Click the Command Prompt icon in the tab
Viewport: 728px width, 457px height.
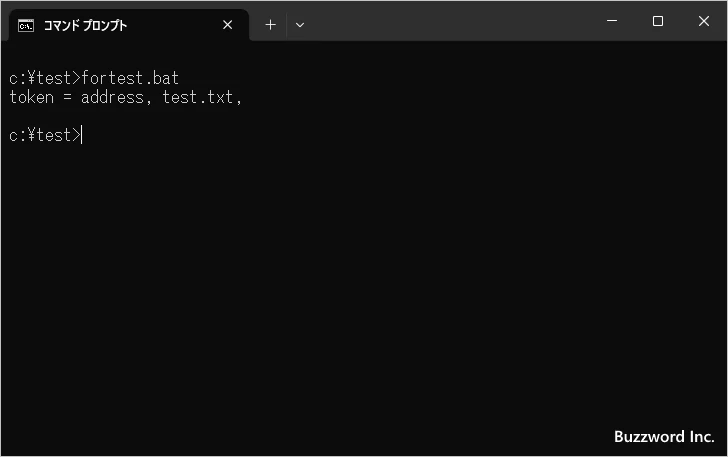[x=26, y=25]
